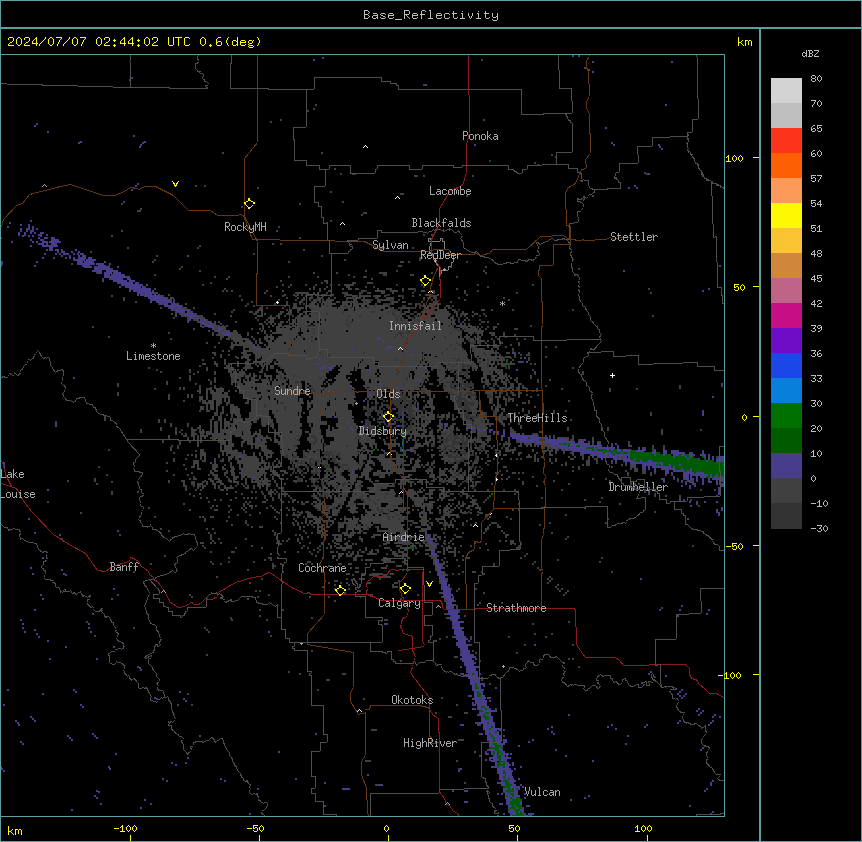The width and height of the screenshot is (862, 842).
Task: Click the ThreeHills label
Action: pos(537,418)
